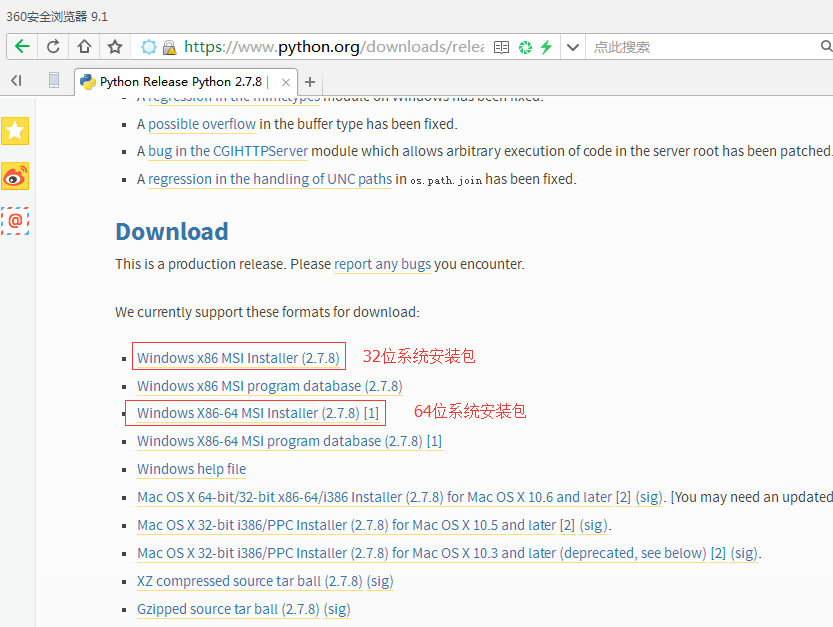
Task: Open the browser home page icon
Action: pos(84,47)
